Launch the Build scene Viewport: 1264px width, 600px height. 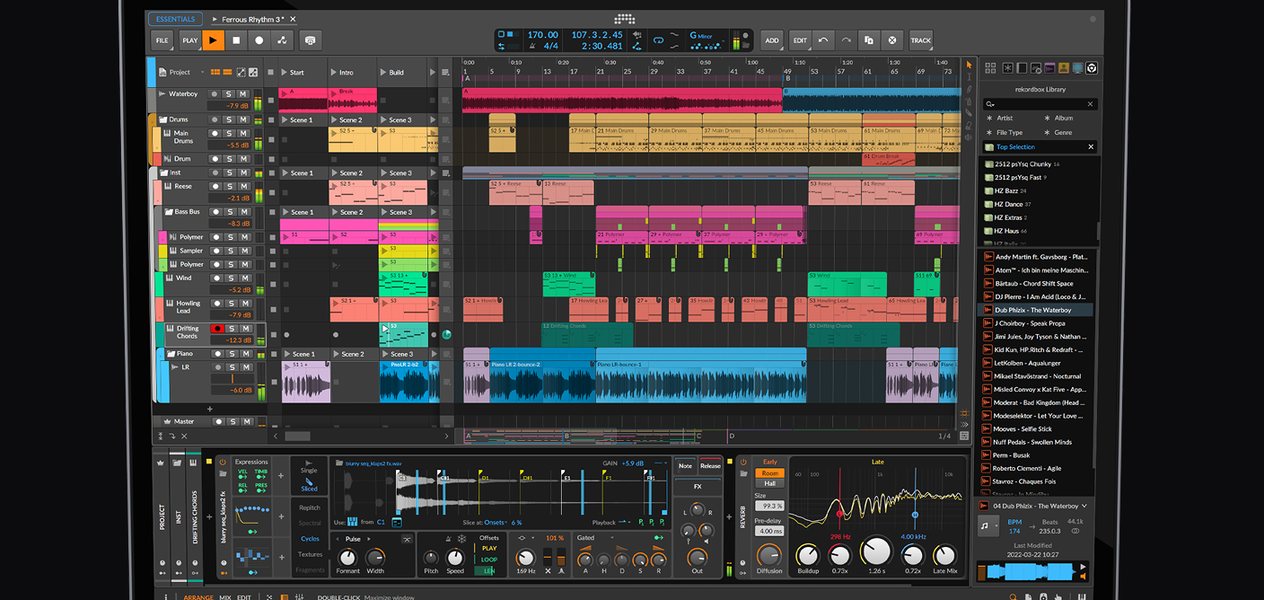point(383,72)
